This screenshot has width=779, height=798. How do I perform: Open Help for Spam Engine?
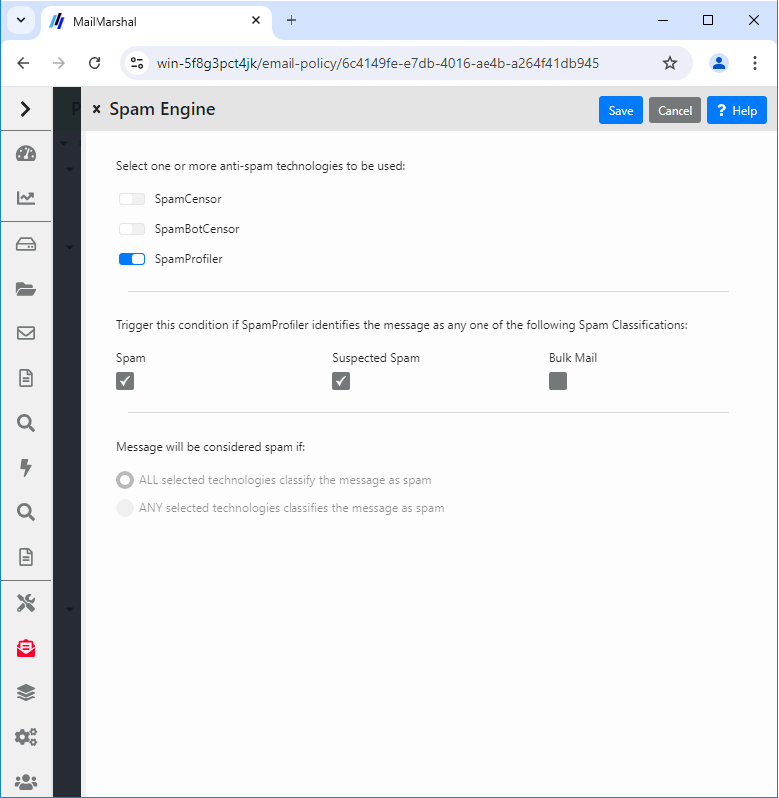736,110
